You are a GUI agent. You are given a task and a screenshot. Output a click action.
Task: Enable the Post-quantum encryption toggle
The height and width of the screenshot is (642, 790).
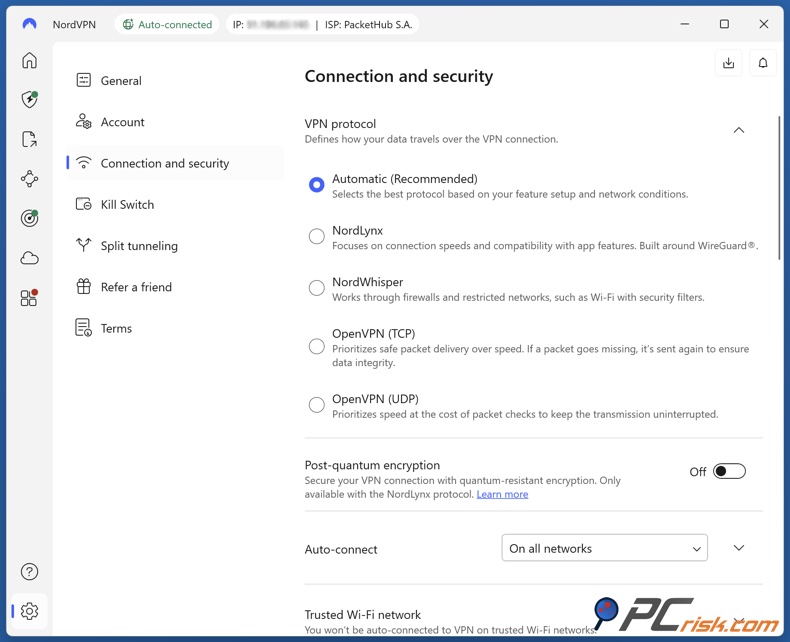tap(729, 472)
